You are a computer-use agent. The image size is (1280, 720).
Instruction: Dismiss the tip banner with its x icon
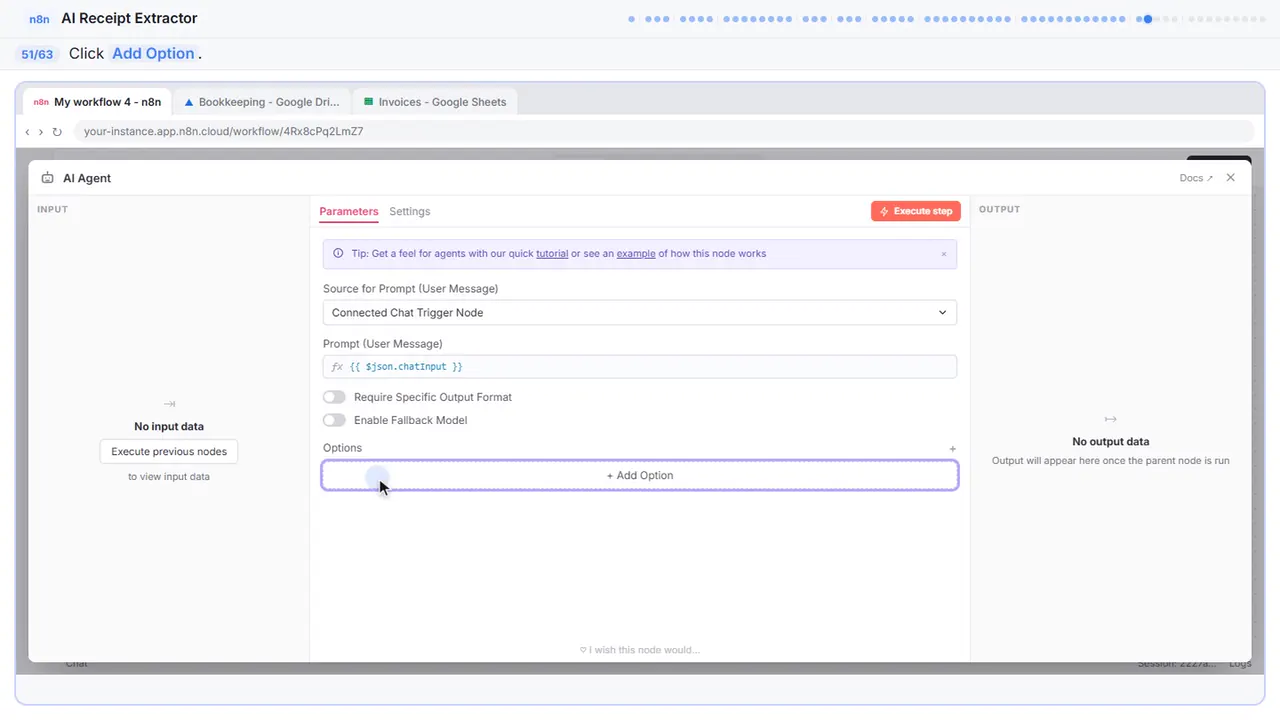point(943,254)
